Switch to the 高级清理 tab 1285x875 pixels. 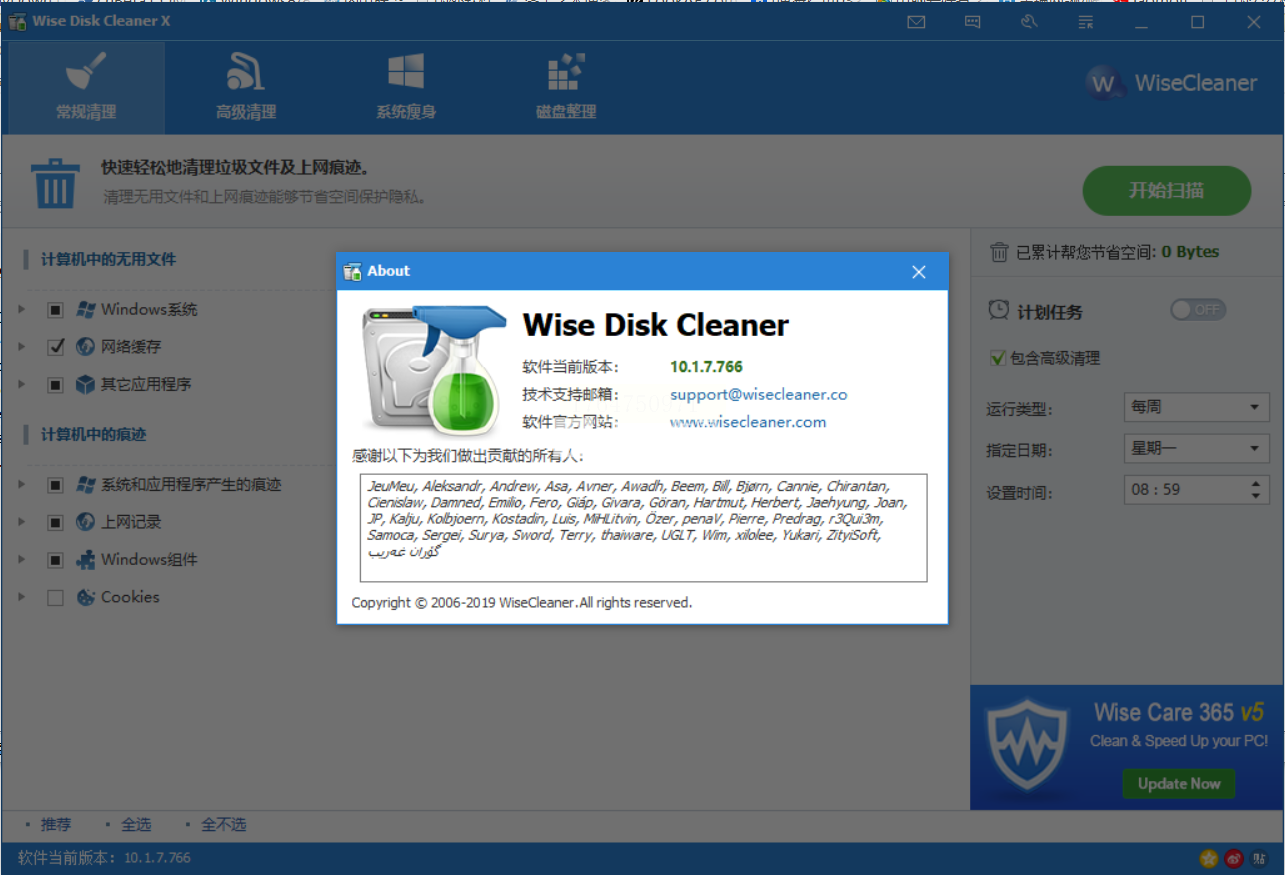click(246, 87)
